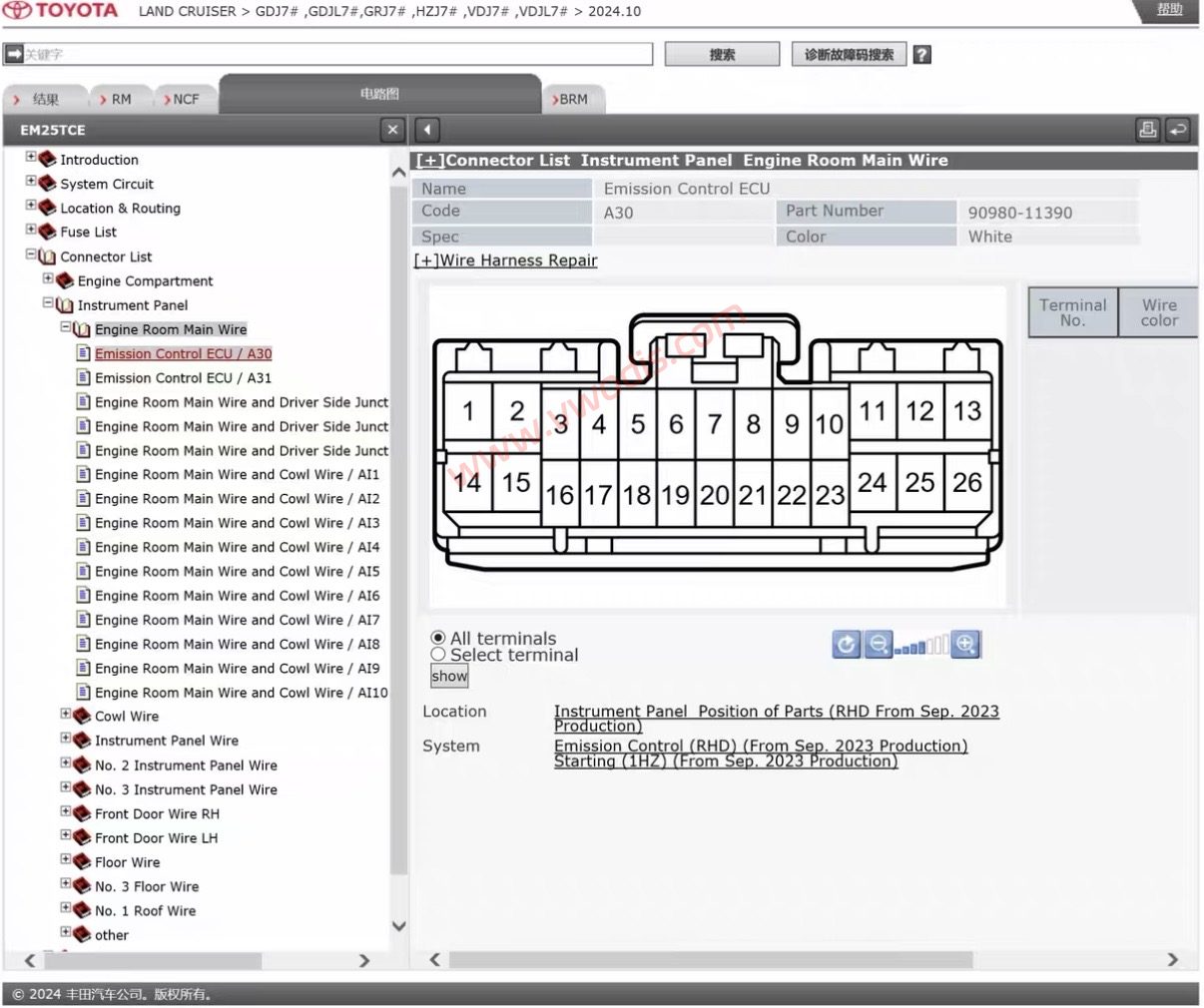The height and width of the screenshot is (1008, 1204).
Task: Click the return arrow icon beside print
Action: [1178, 130]
